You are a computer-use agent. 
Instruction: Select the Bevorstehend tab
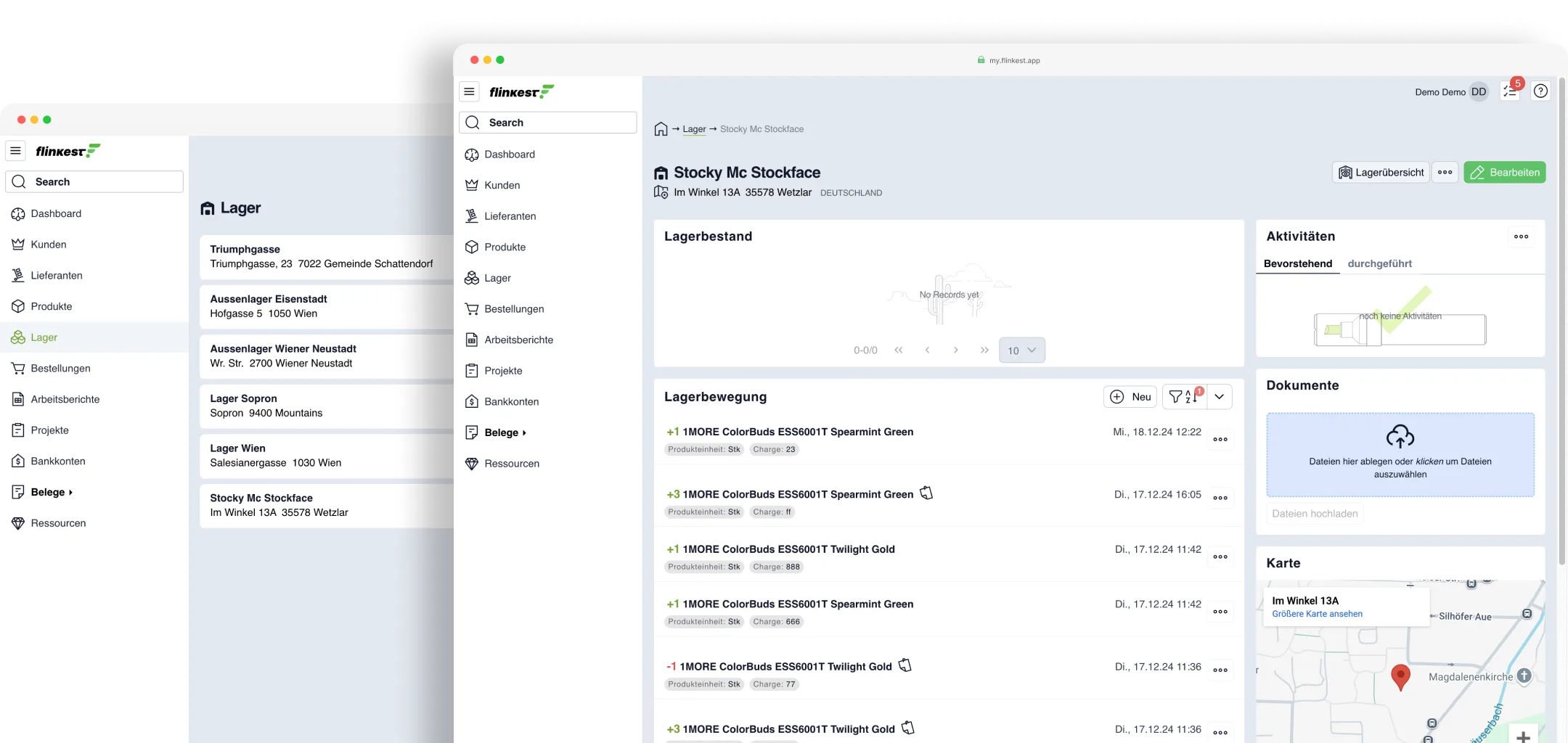(x=1298, y=263)
